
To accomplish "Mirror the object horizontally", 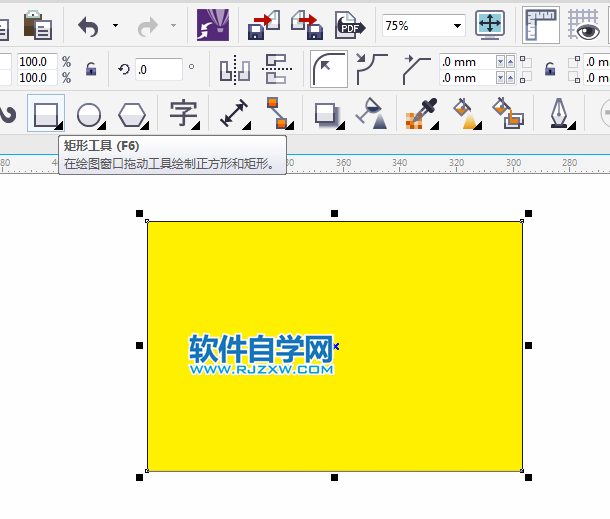I will [235, 70].
